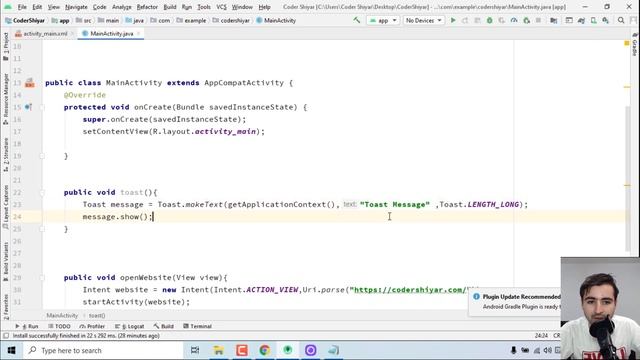Image resolution: width=640 pixels, height=360 pixels.
Task: Open the Profile app gauge icon
Action: (514, 20)
